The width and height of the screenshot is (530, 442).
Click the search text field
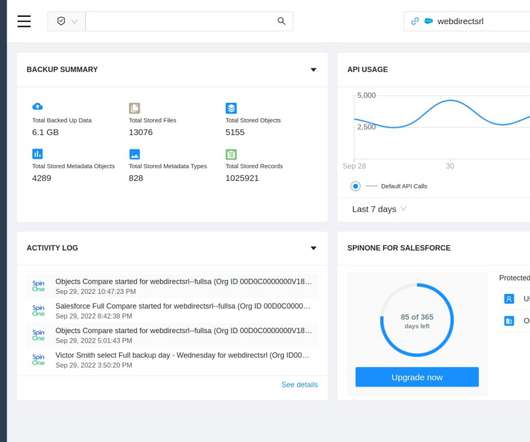coord(181,21)
